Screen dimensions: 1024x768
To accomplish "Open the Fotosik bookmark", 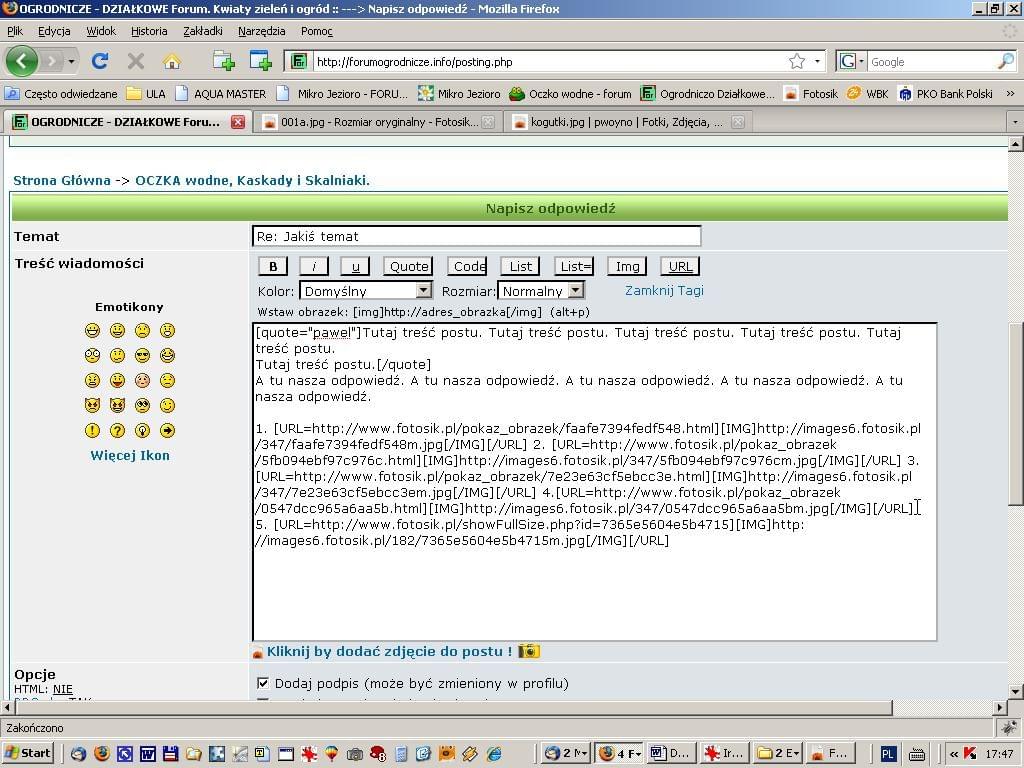I will 811,93.
